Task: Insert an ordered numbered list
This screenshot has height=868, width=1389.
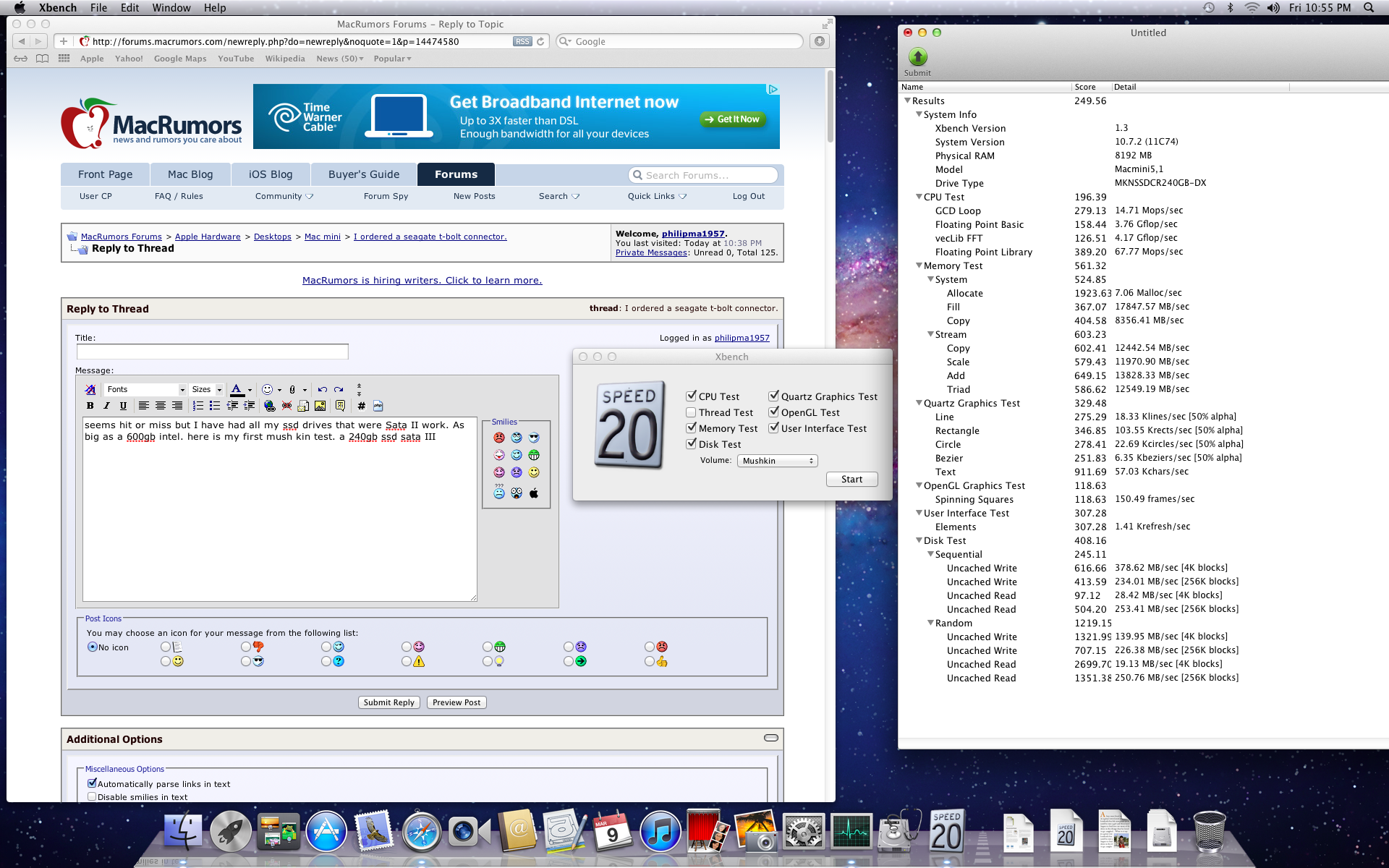Action: coord(198,406)
